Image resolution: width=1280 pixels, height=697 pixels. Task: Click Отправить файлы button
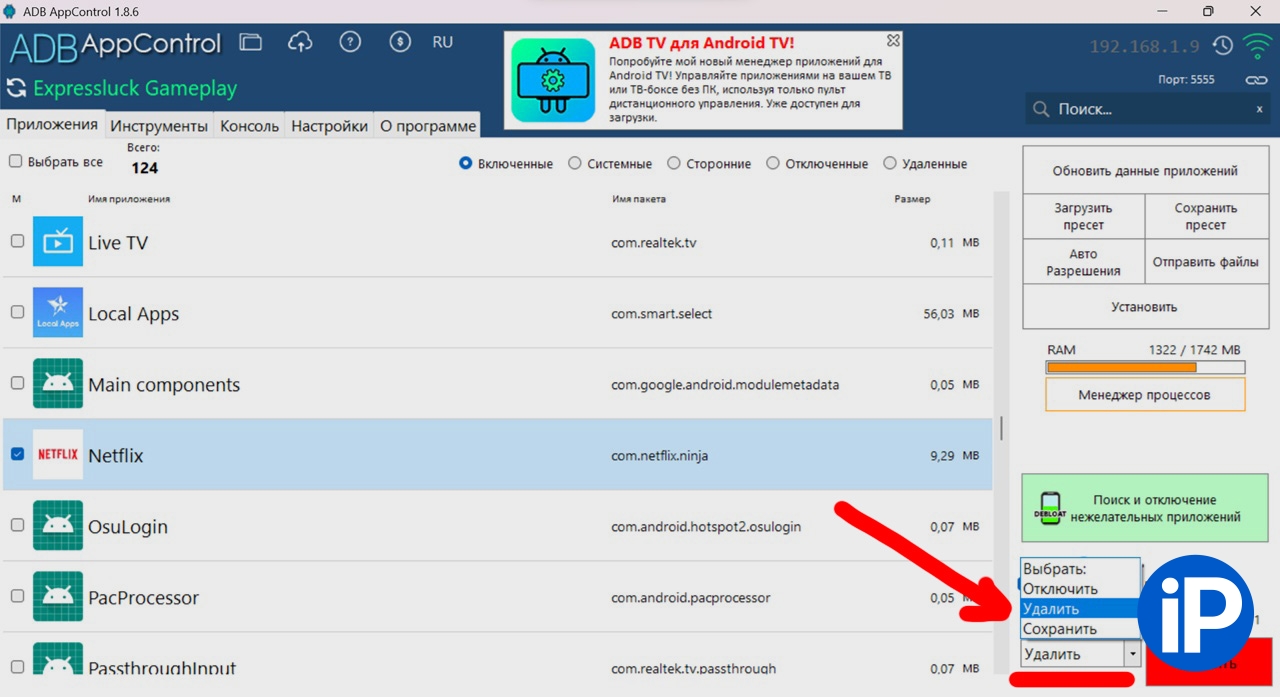1206,262
